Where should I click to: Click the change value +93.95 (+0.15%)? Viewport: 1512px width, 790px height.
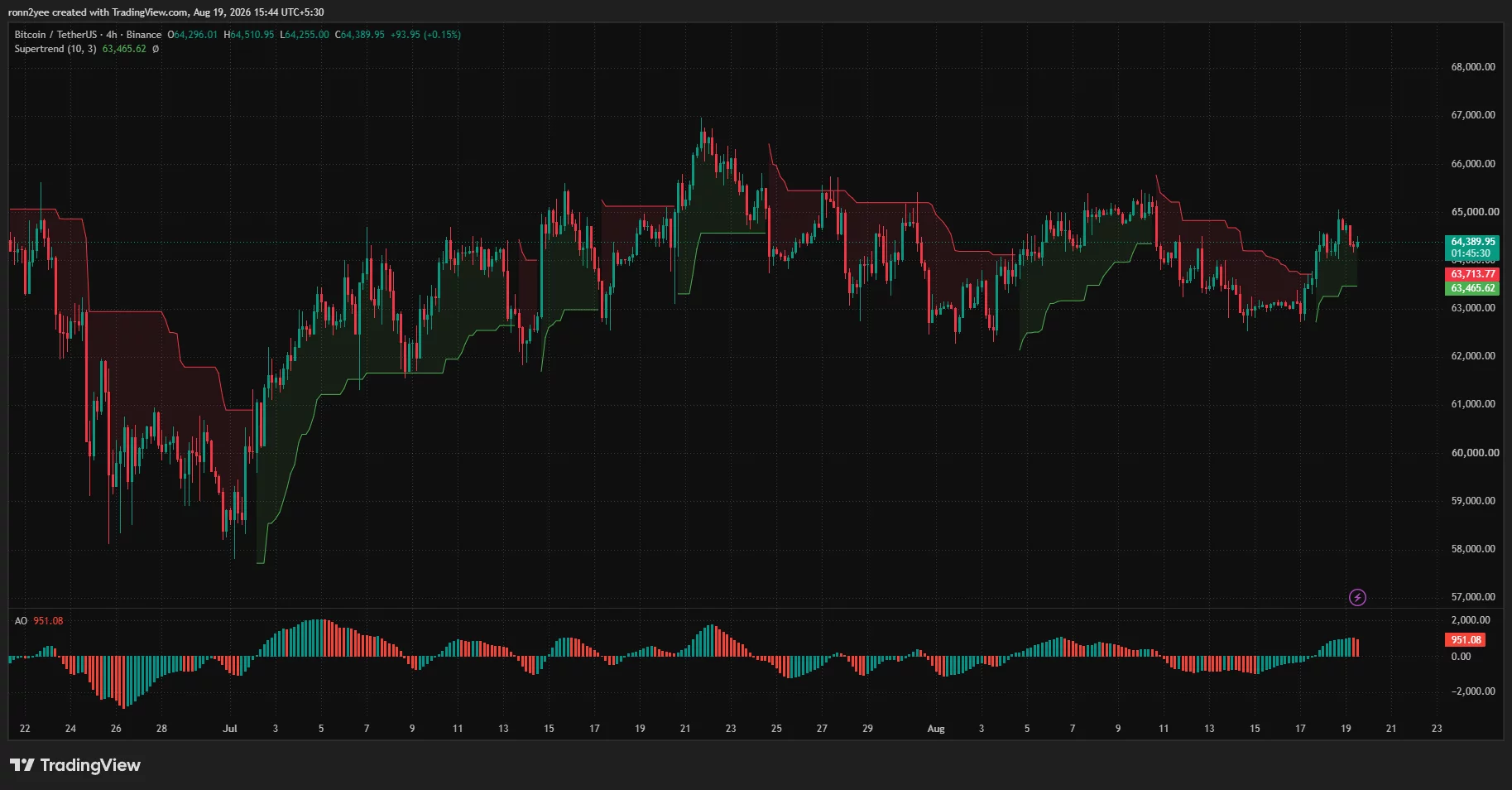(x=426, y=35)
